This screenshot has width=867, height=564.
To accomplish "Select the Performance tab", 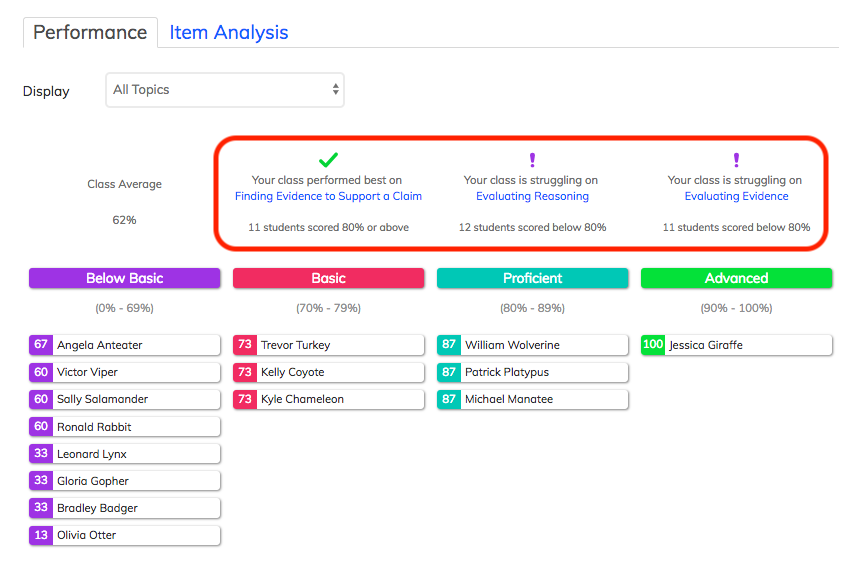I will coord(90,33).
